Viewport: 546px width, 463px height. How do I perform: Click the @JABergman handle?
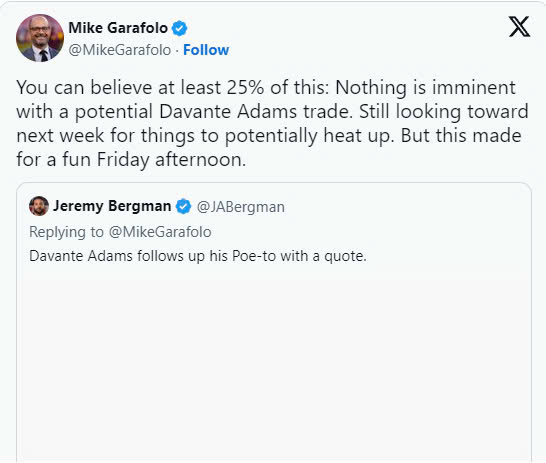point(241,207)
